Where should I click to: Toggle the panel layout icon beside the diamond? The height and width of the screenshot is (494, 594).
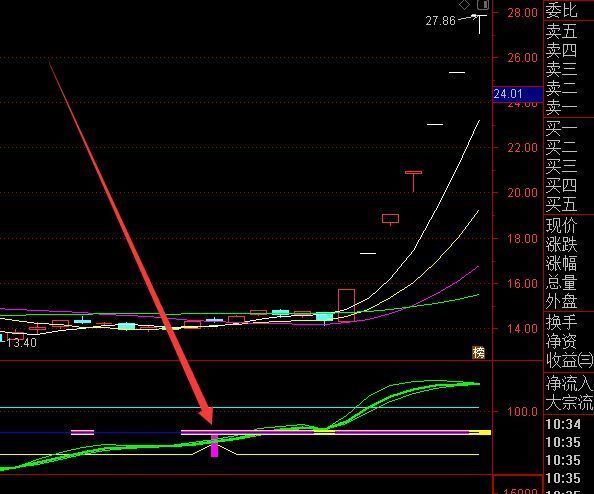coord(483,5)
